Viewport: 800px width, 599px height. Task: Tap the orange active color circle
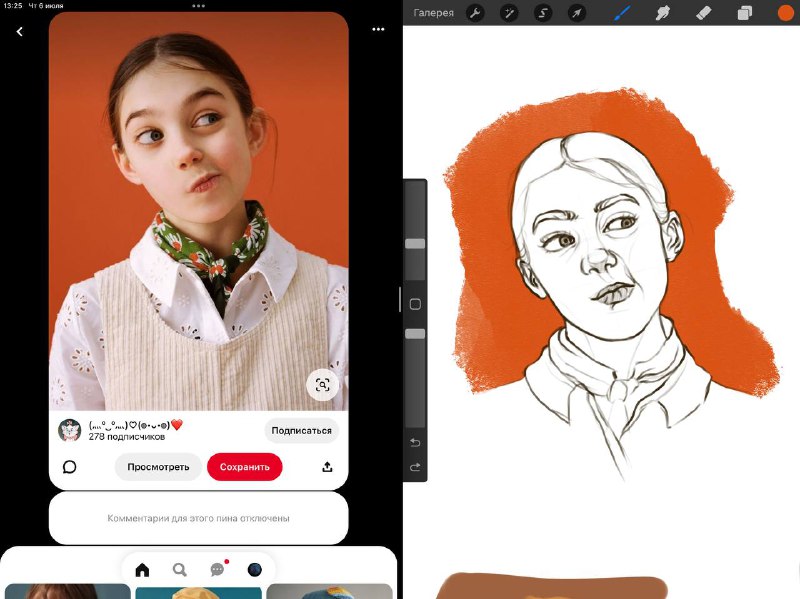click(786, 13)
